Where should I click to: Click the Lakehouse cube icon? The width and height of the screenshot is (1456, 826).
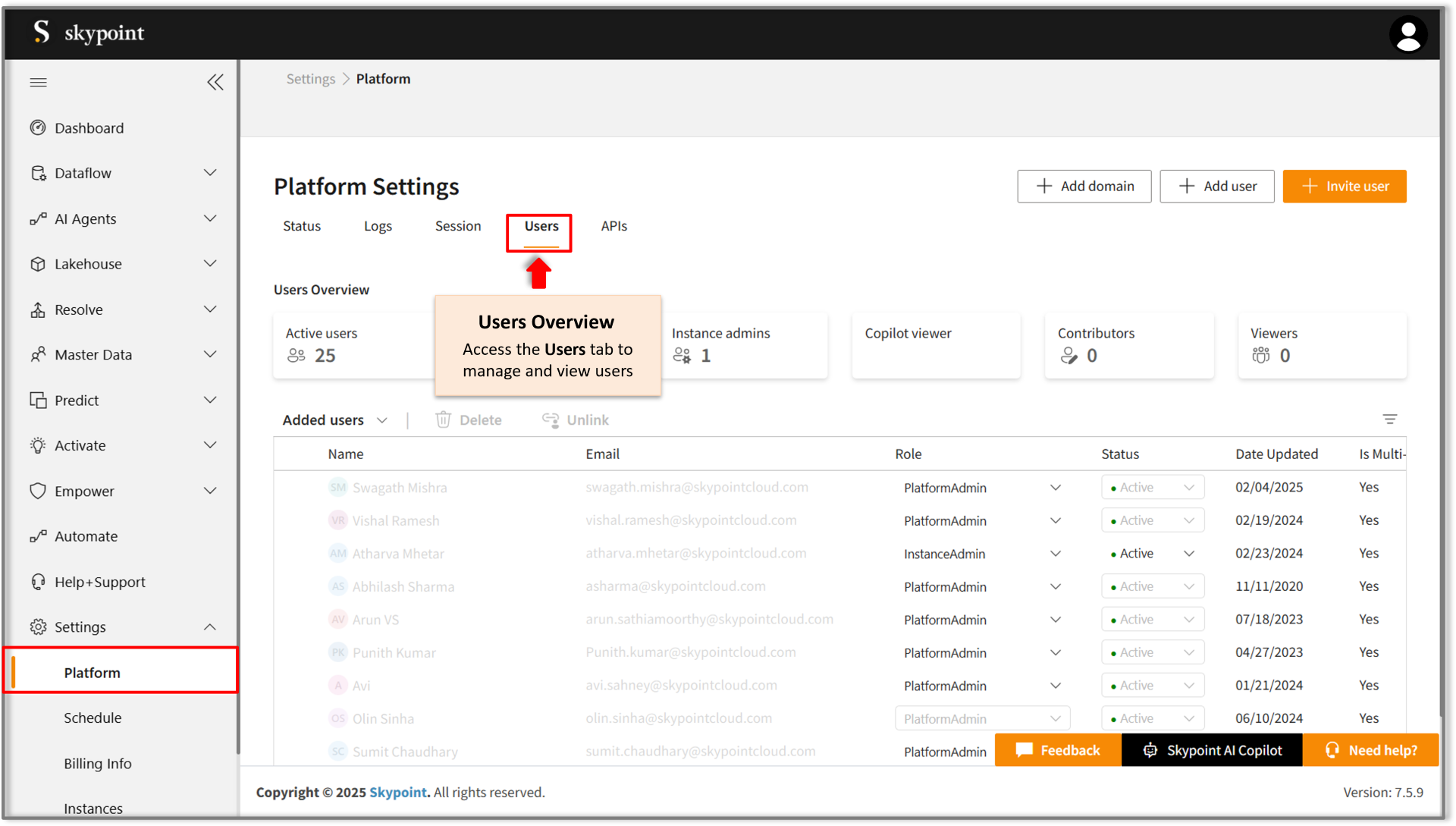tap(38, 264)
